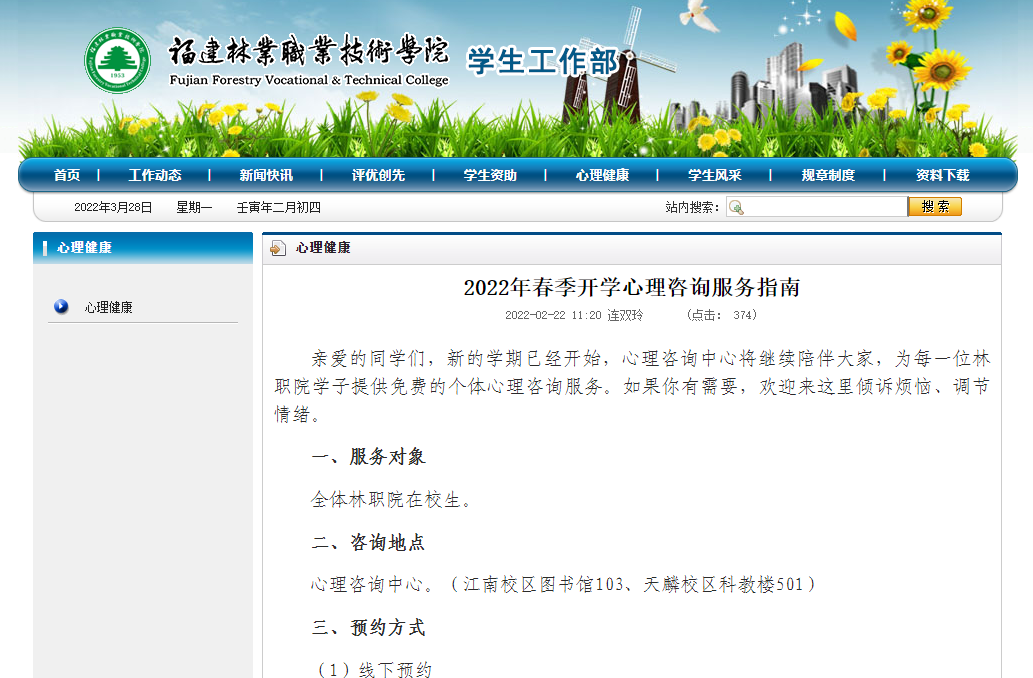Open the 首页 menu item
This screenshot has height=678, width=1033.
pyautogui.click(x=67, y=175)
